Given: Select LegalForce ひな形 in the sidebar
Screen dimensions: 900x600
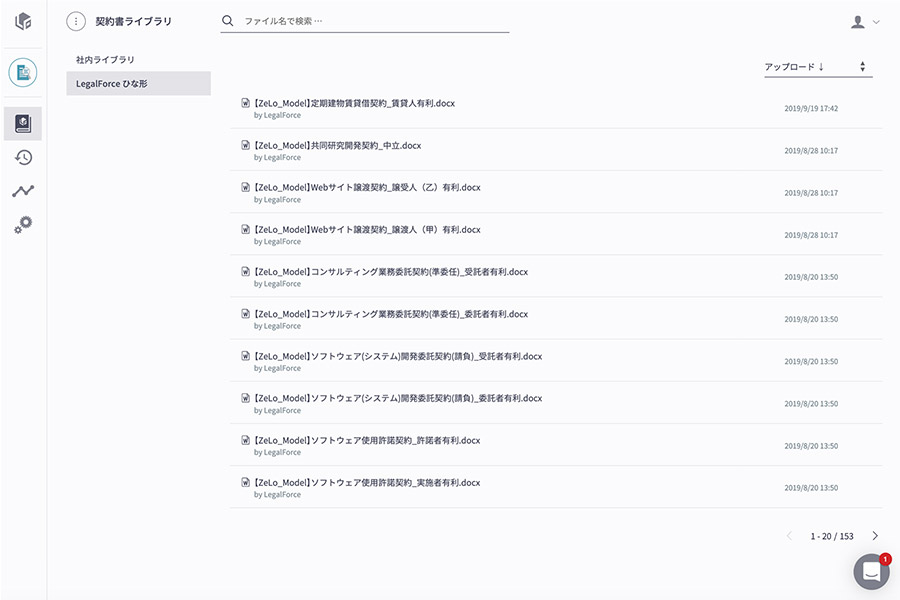Looking at the screenshot, I should [x=138, y=83].
